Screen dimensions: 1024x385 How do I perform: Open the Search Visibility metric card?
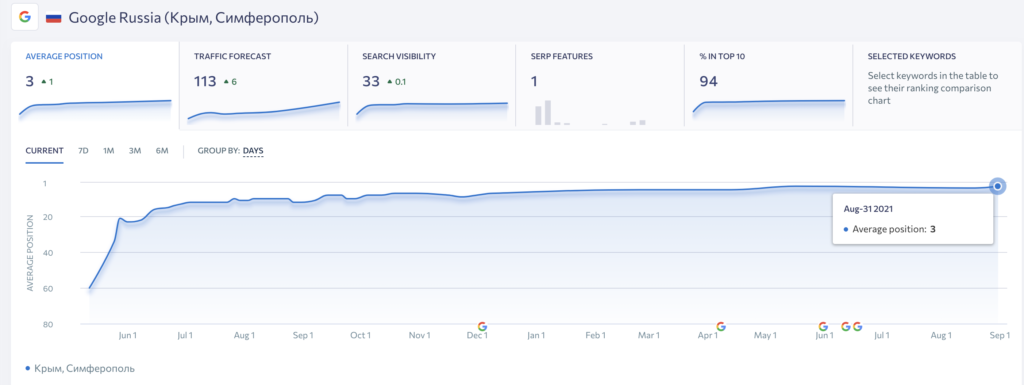(x=432, y=85)
